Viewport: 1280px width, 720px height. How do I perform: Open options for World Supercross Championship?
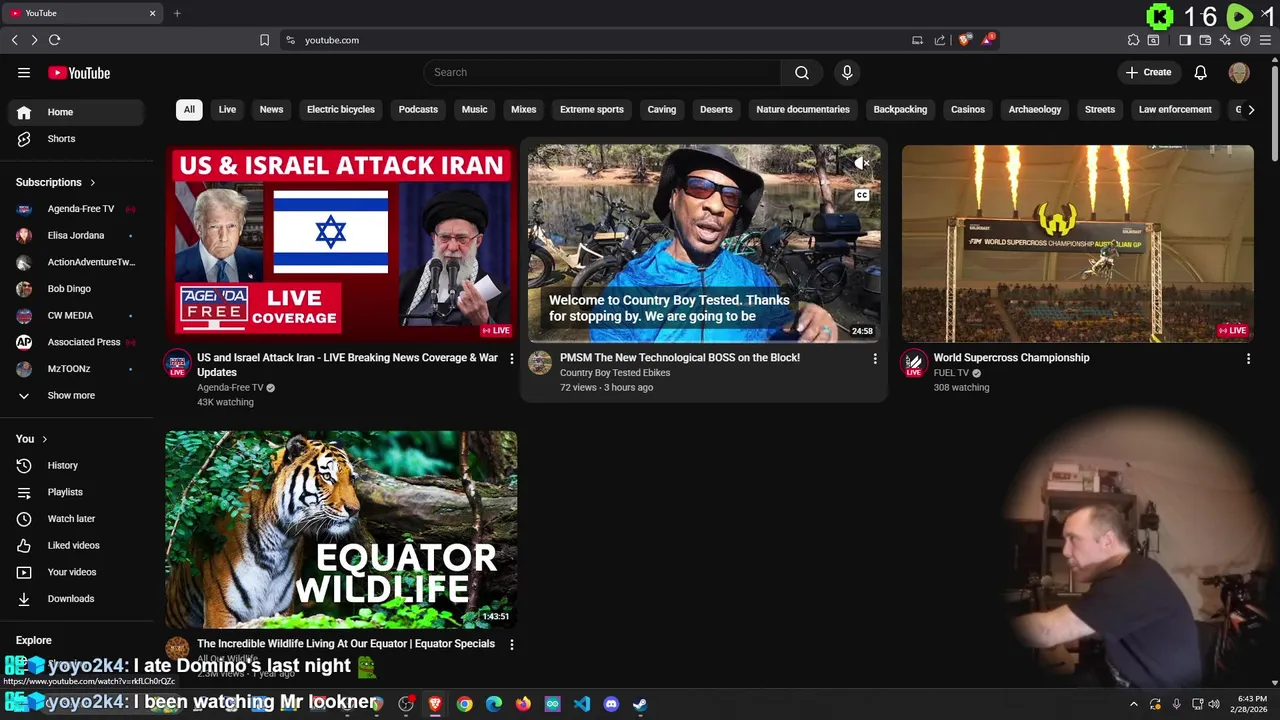click(1248, 358)
